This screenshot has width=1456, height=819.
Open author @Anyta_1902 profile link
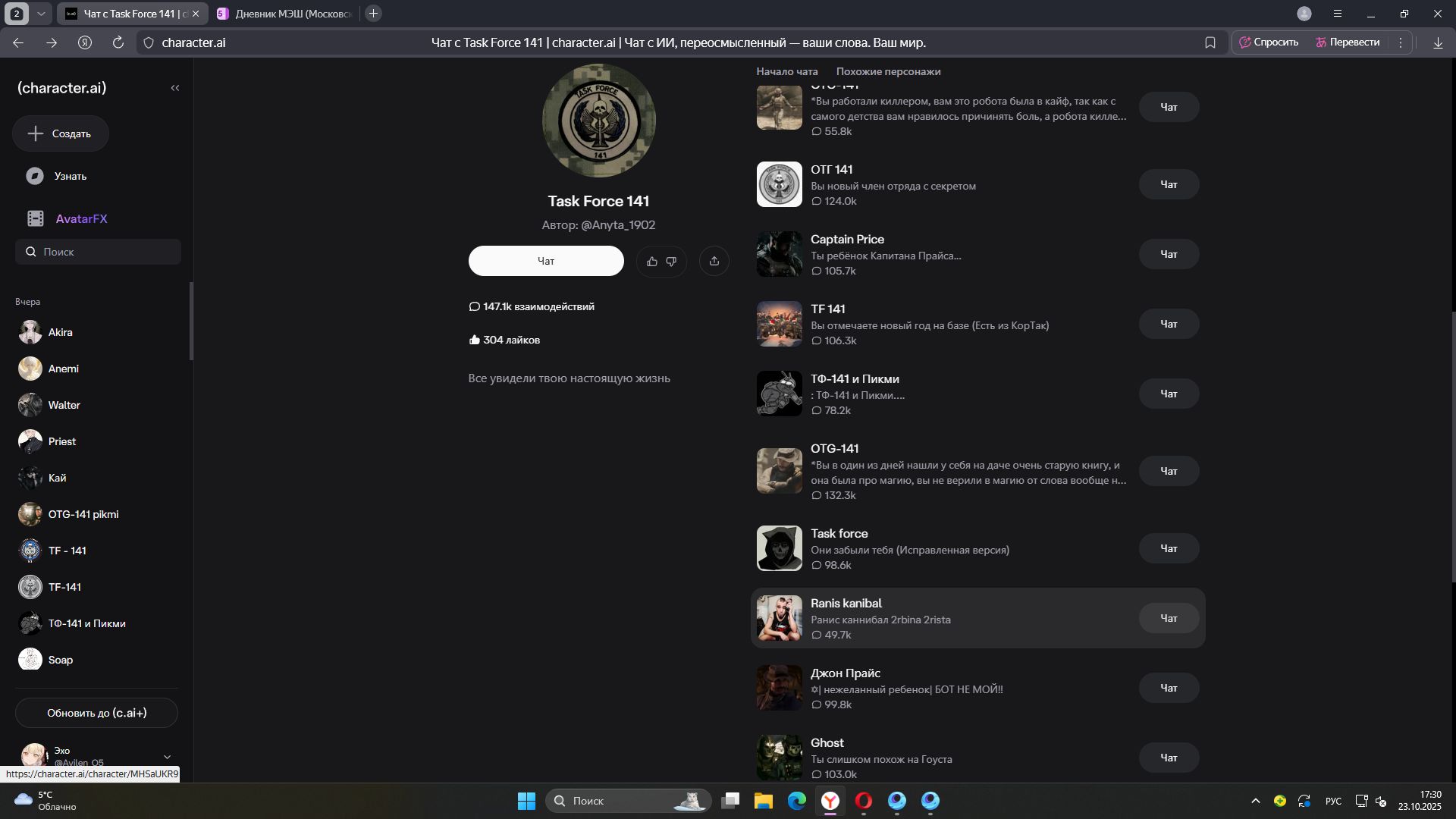pyautogui.click(x=618, y=225)
